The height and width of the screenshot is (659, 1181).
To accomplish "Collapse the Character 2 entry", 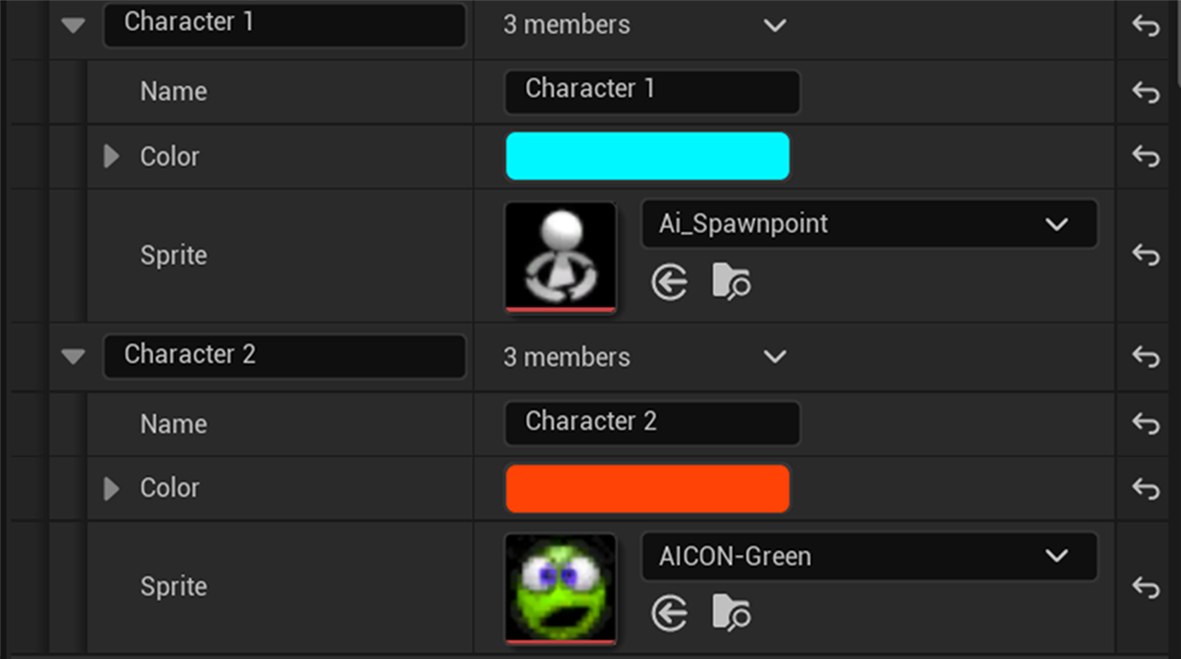I will click(x=73, y=356).
